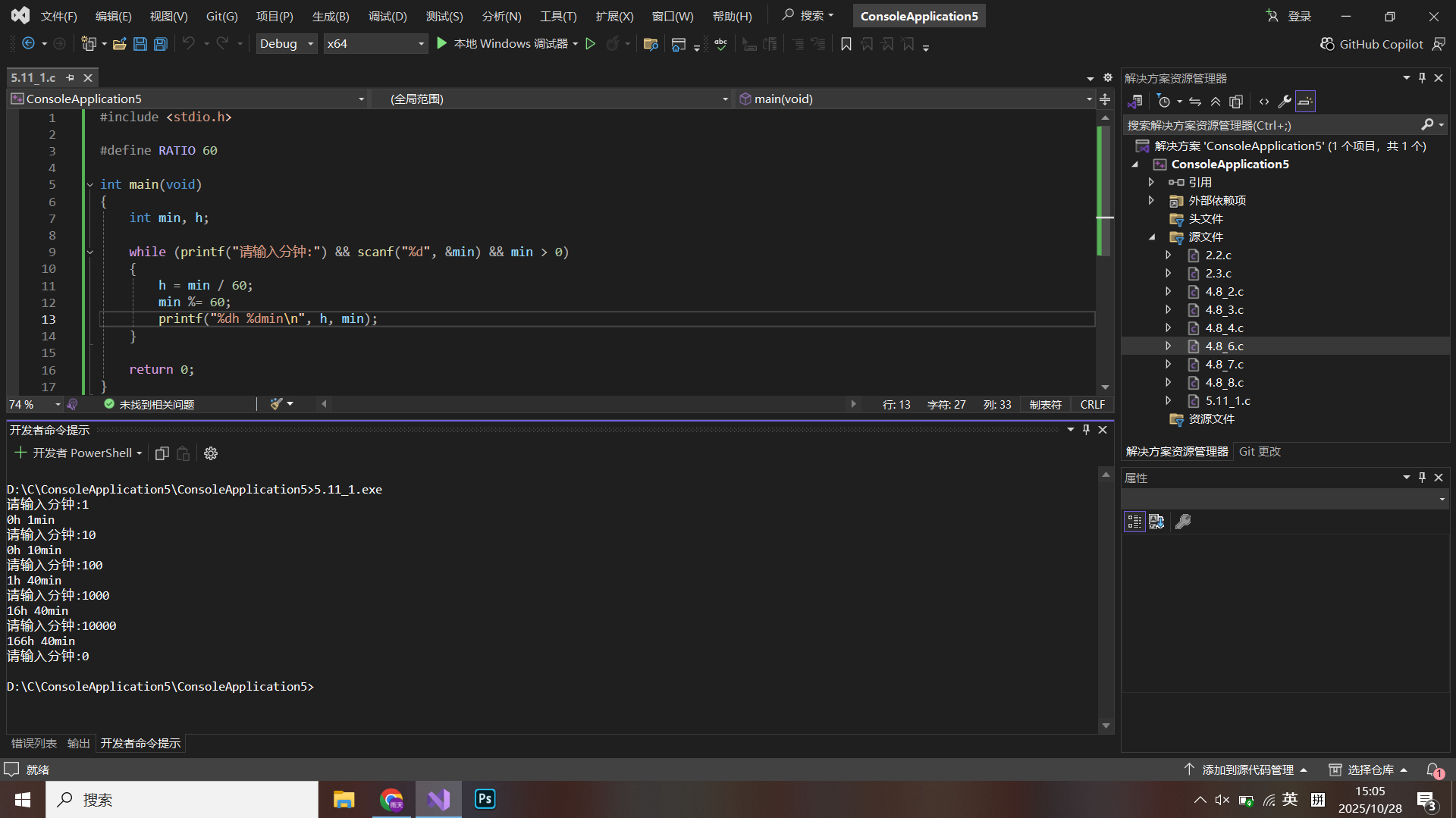1456x818 pixels.
Task: Click the navigate backward icon
Action: [28, 44]
